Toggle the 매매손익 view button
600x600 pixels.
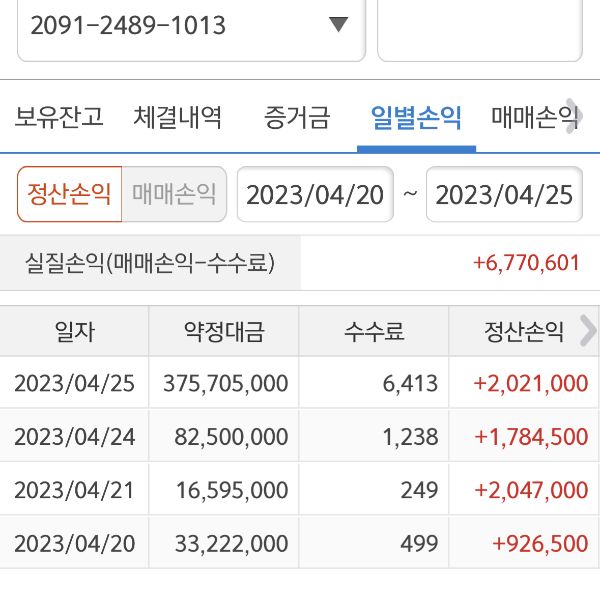pyautogui.click(x=174, y=194)
